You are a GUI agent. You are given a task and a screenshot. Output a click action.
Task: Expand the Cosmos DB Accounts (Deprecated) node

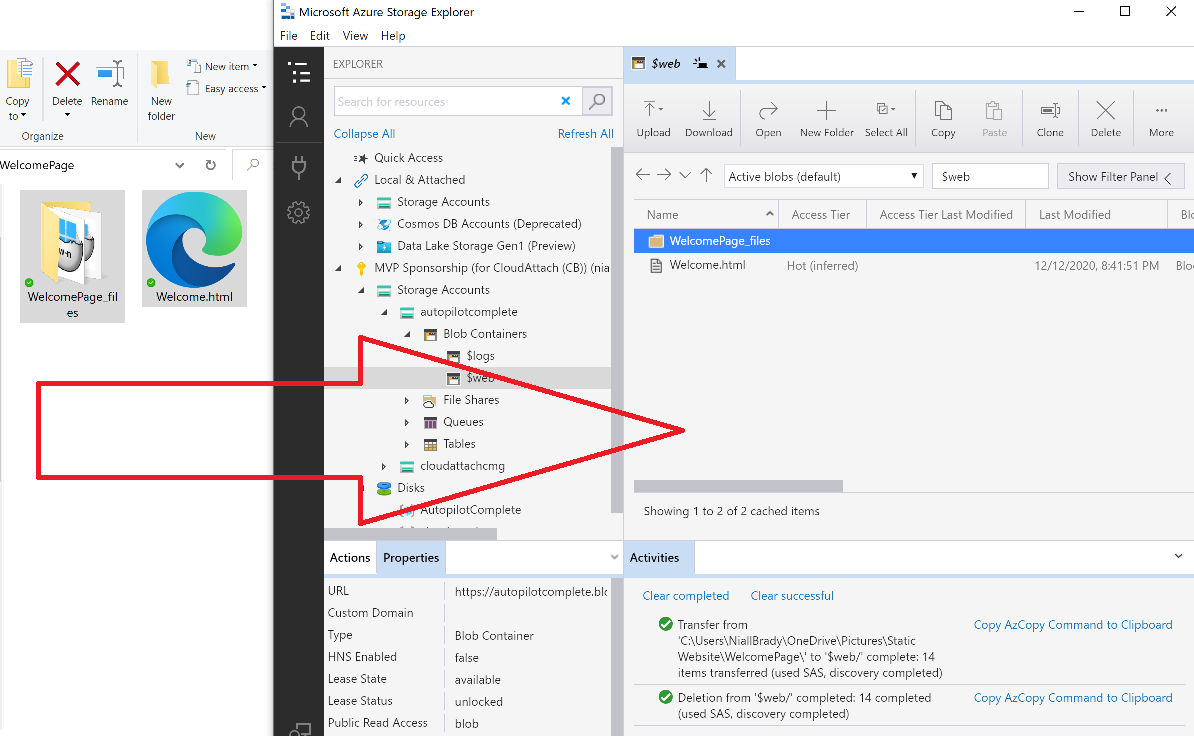361,225
